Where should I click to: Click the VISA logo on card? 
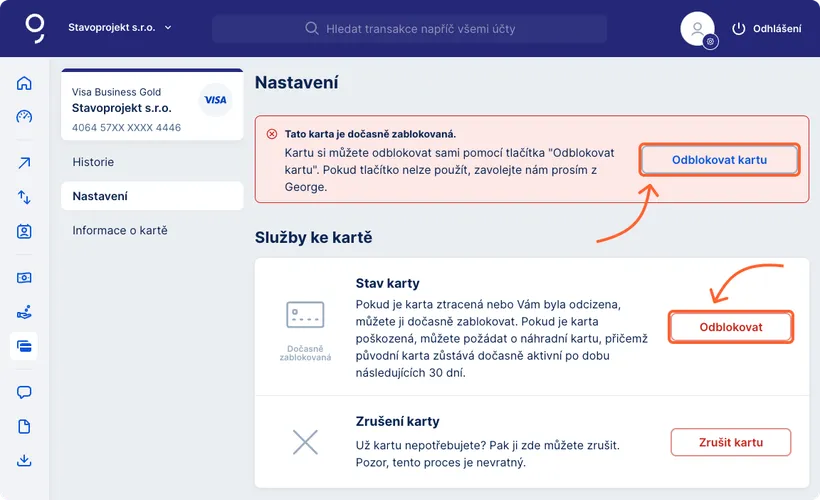tap(215, 100)
